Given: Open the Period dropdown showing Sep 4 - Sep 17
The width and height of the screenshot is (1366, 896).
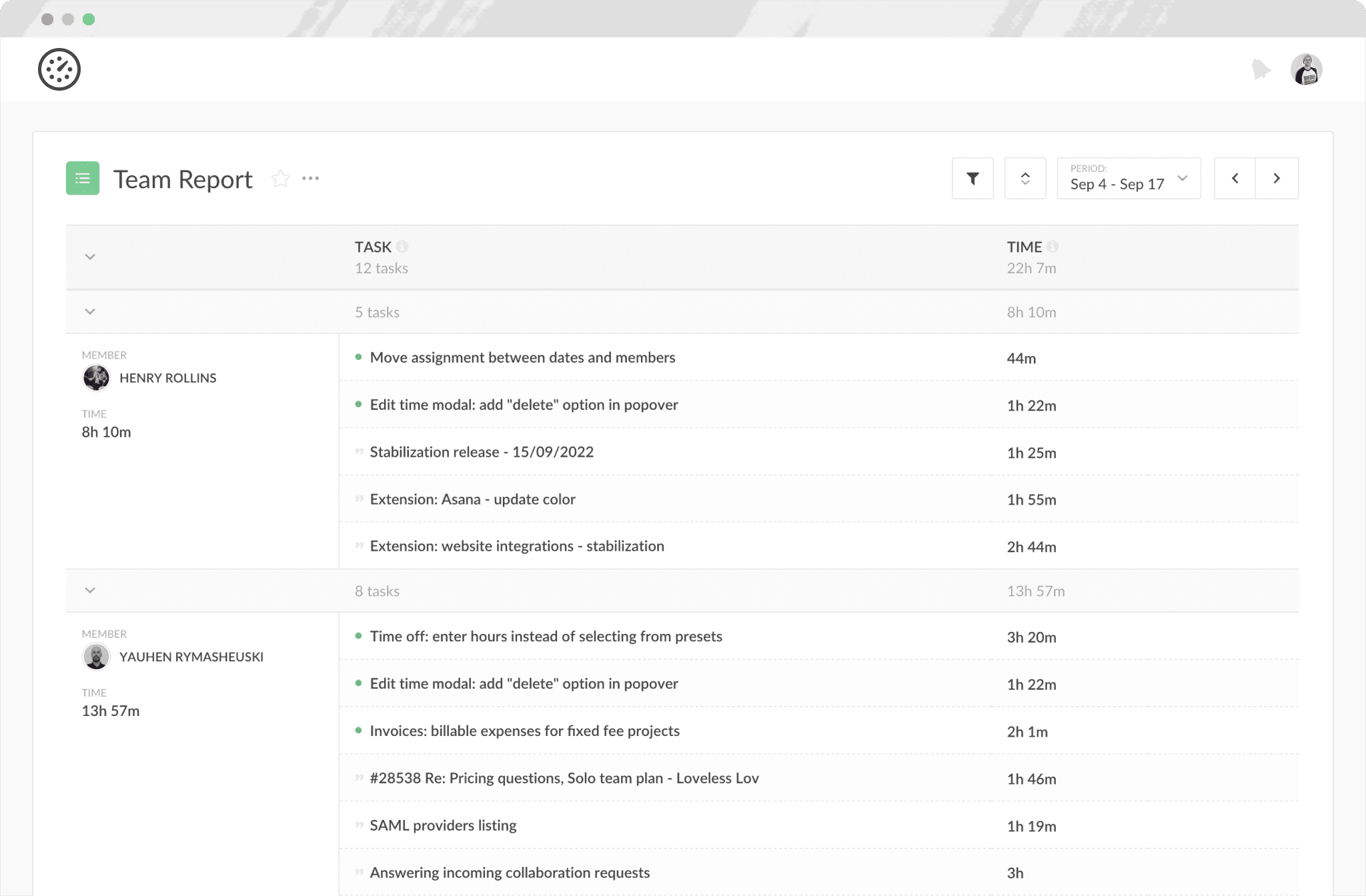Looking at the screenshot, I should click(x=1128, y=178).
